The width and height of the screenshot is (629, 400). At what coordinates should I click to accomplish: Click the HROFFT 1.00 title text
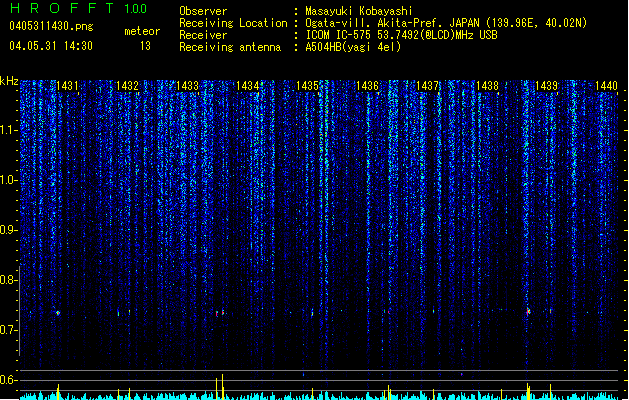tap(79, 8)
